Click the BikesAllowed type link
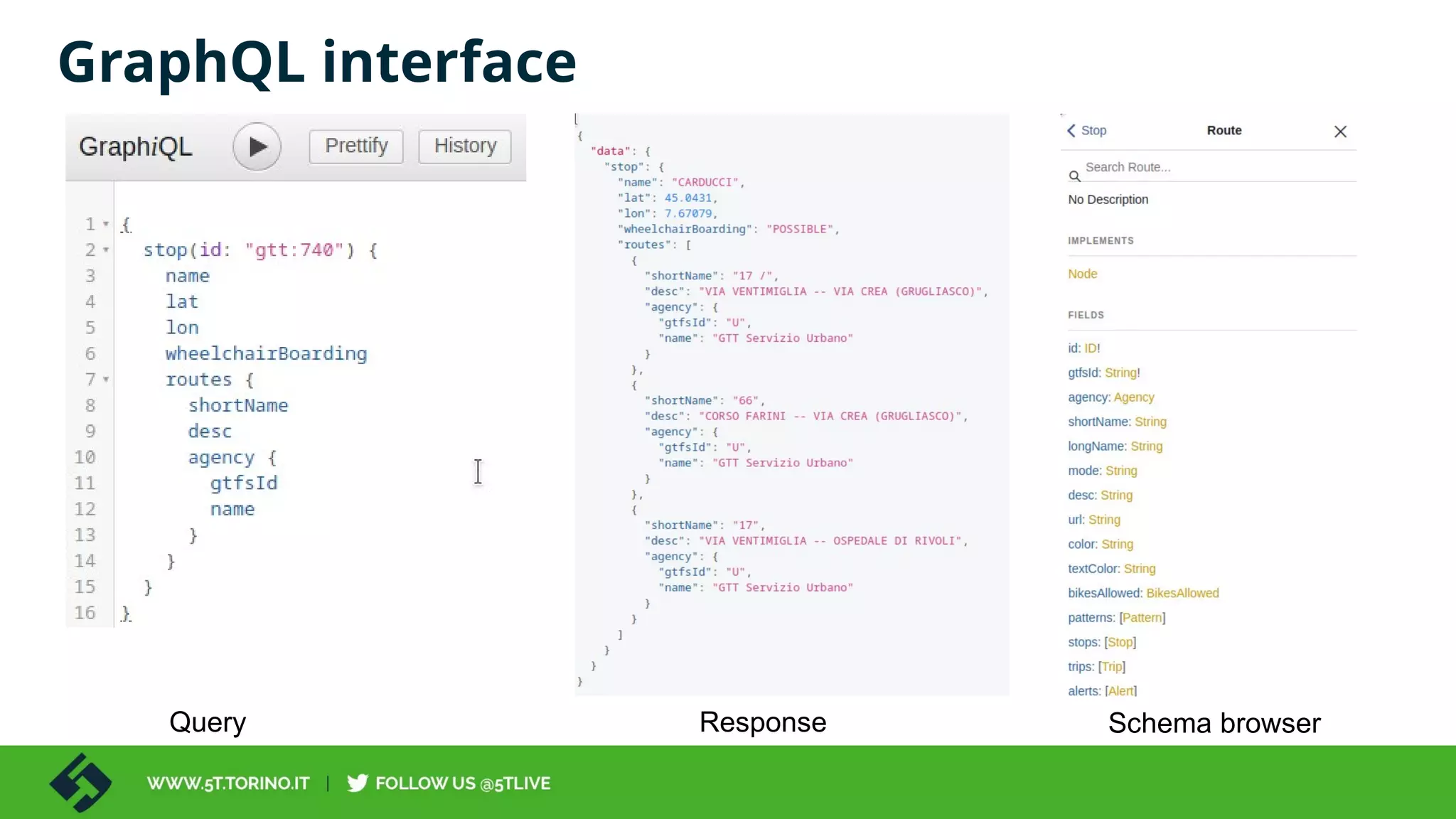This screenshot has width=1456, height=819. click(1182, 593)
